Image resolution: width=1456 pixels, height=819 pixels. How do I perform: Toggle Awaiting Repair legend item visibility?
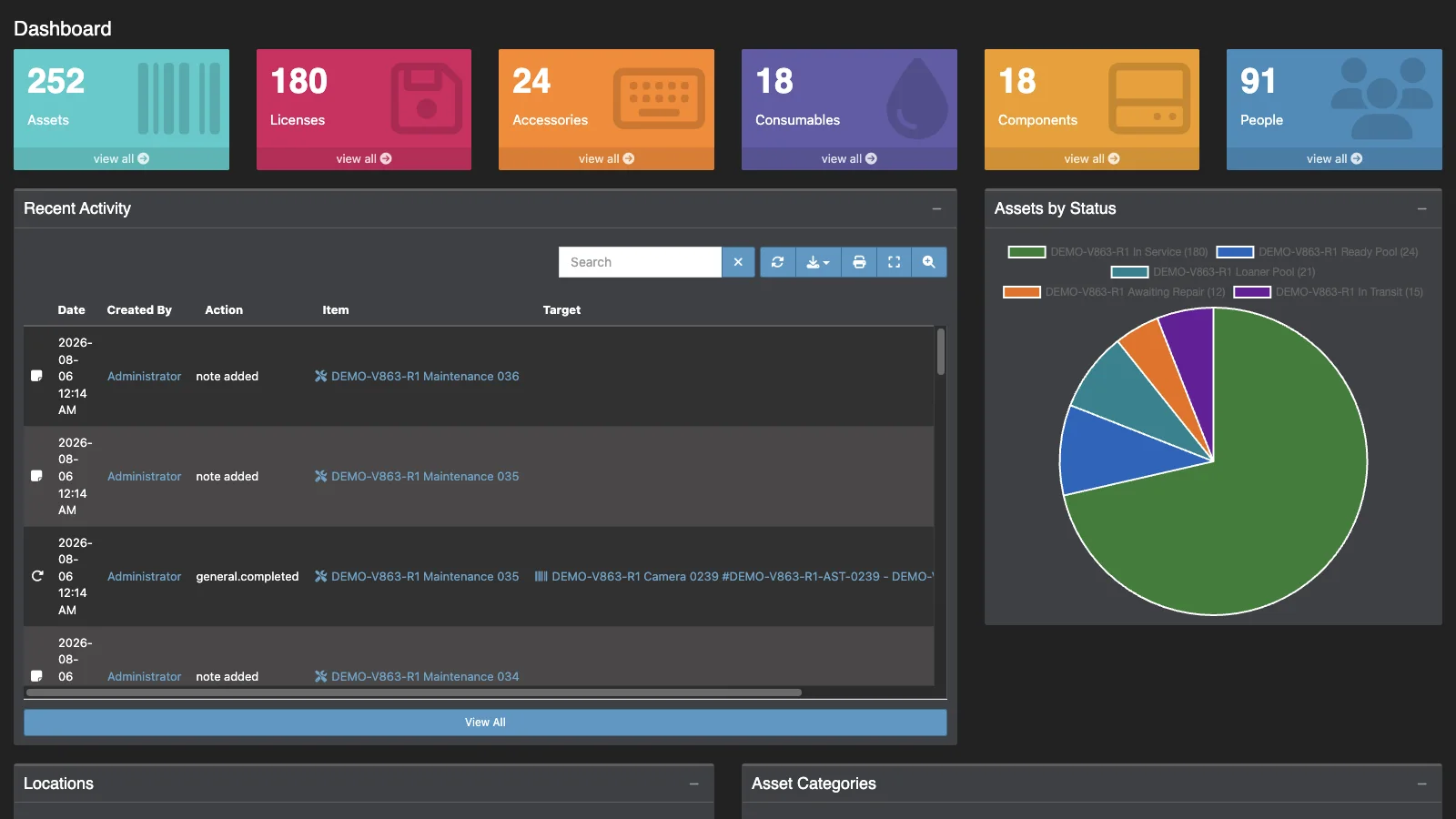pos(1114,292)
